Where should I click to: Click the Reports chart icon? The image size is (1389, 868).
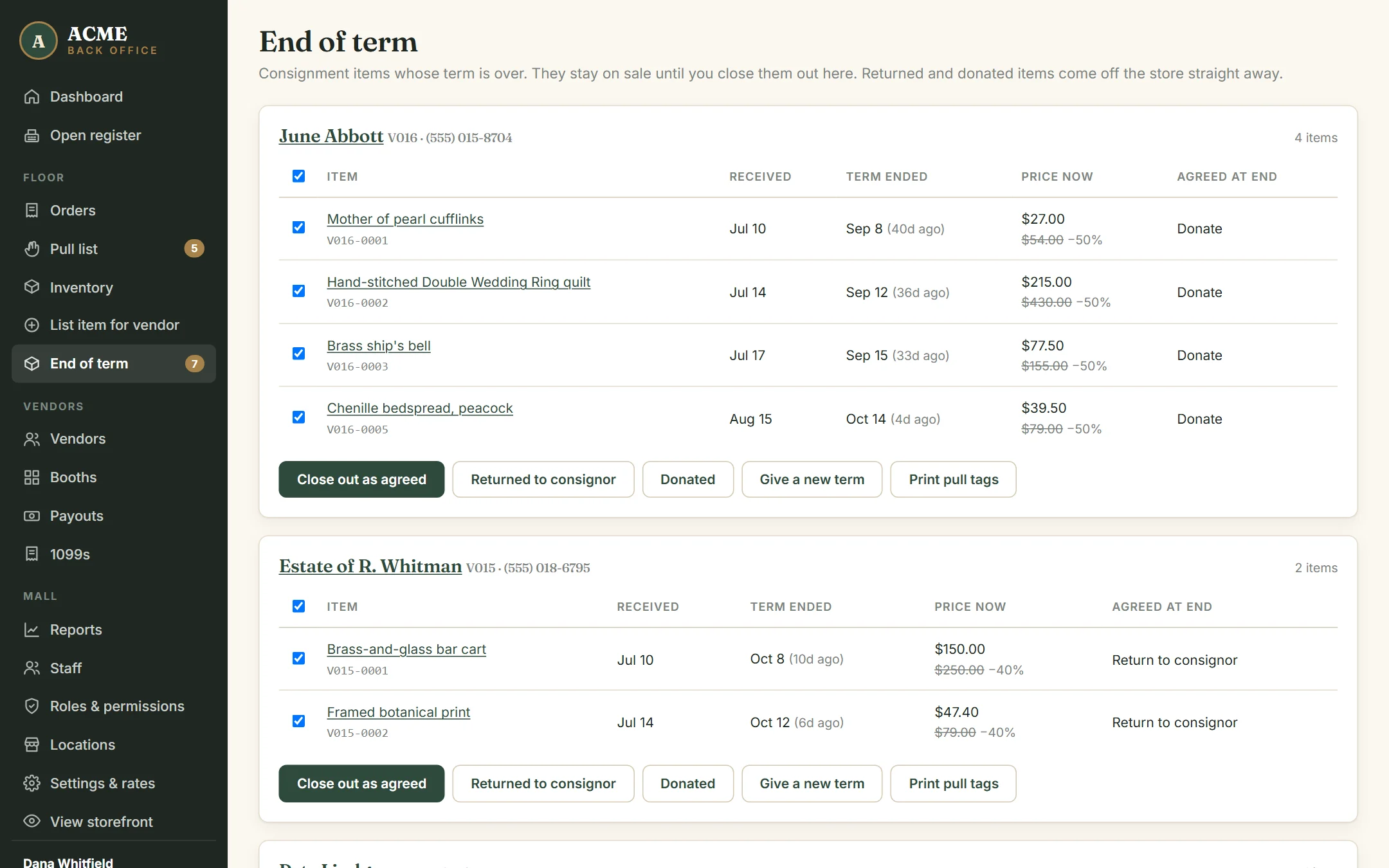(32, 629)
